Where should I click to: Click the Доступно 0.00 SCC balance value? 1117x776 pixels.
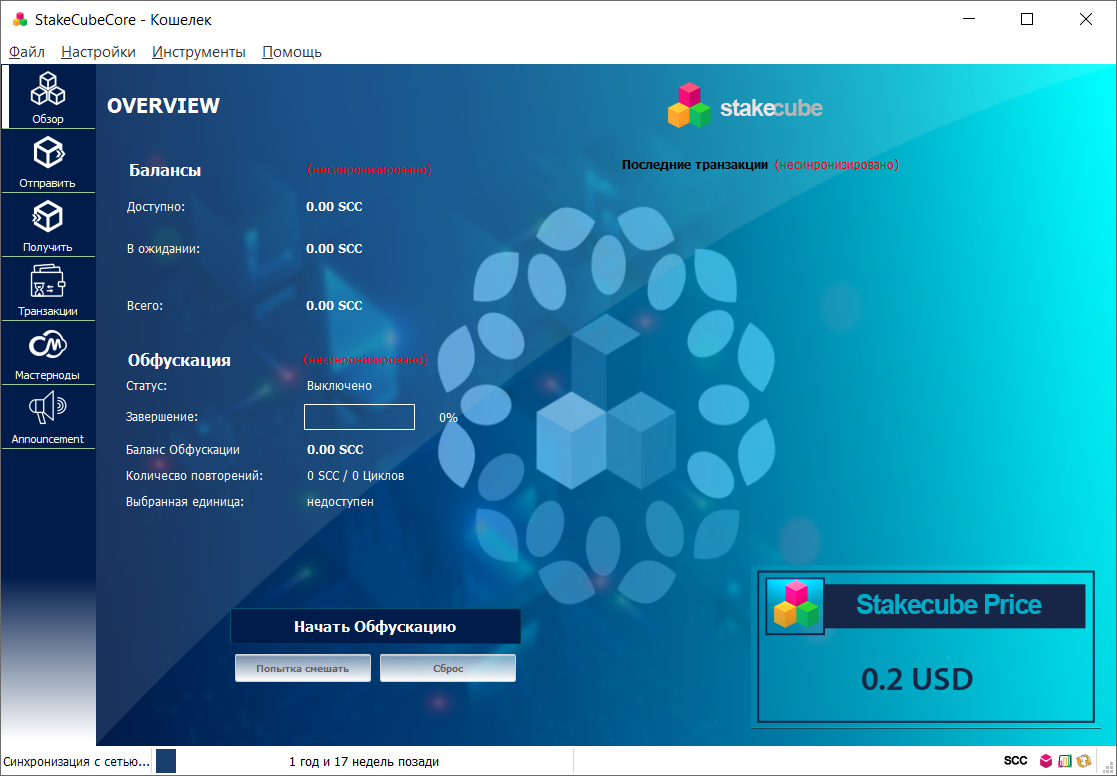[334, 207]
